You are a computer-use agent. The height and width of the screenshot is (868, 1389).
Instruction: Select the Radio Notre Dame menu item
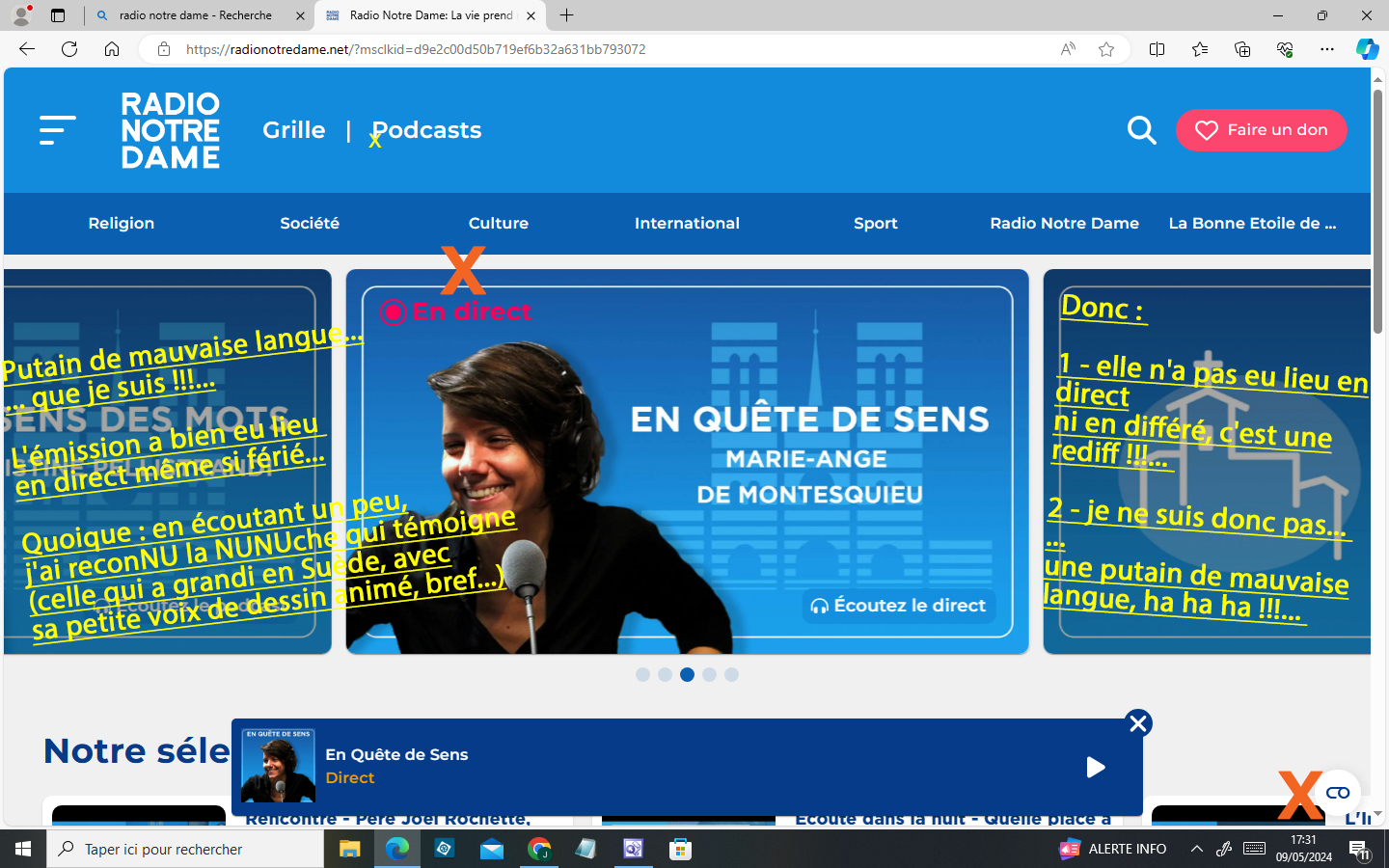click(x=1064, y=223)
